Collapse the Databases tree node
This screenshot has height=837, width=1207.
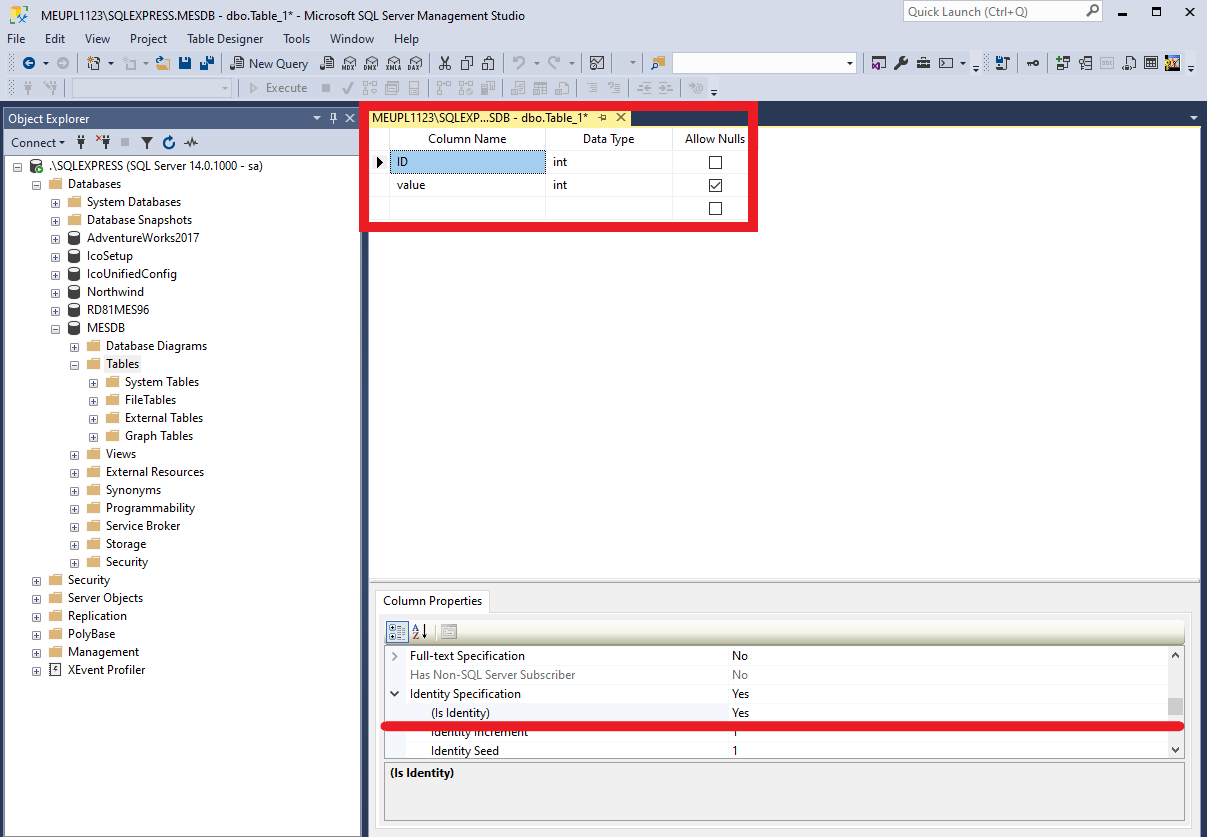tap(37, 184)
